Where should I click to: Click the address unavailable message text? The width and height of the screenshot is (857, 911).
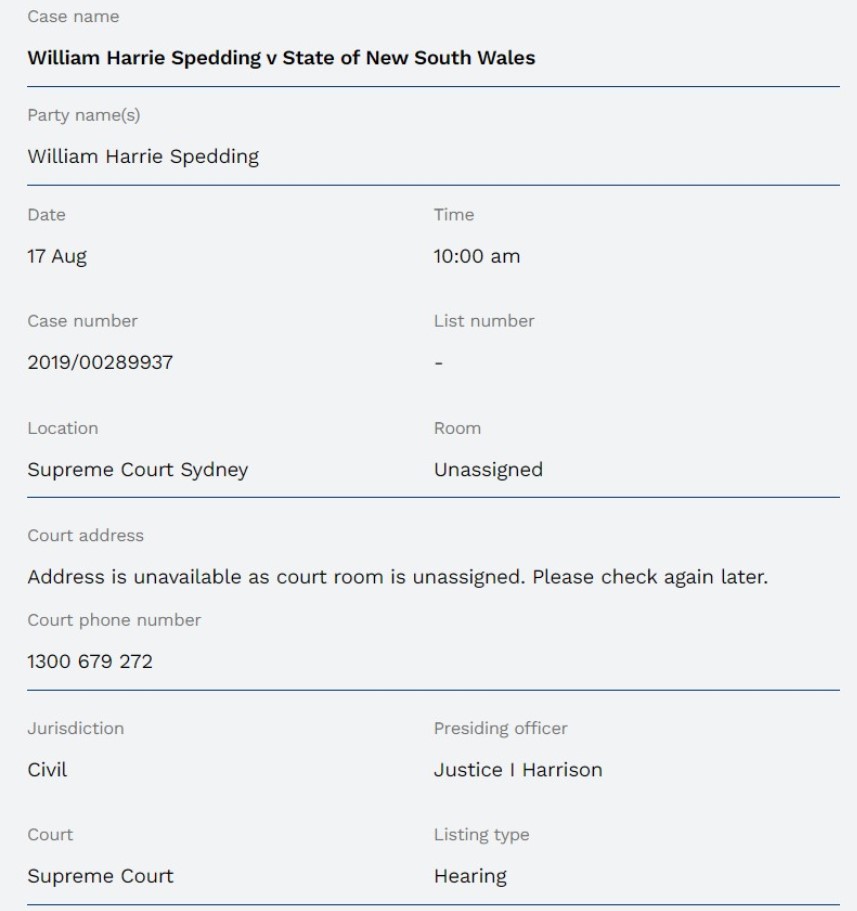397,578
